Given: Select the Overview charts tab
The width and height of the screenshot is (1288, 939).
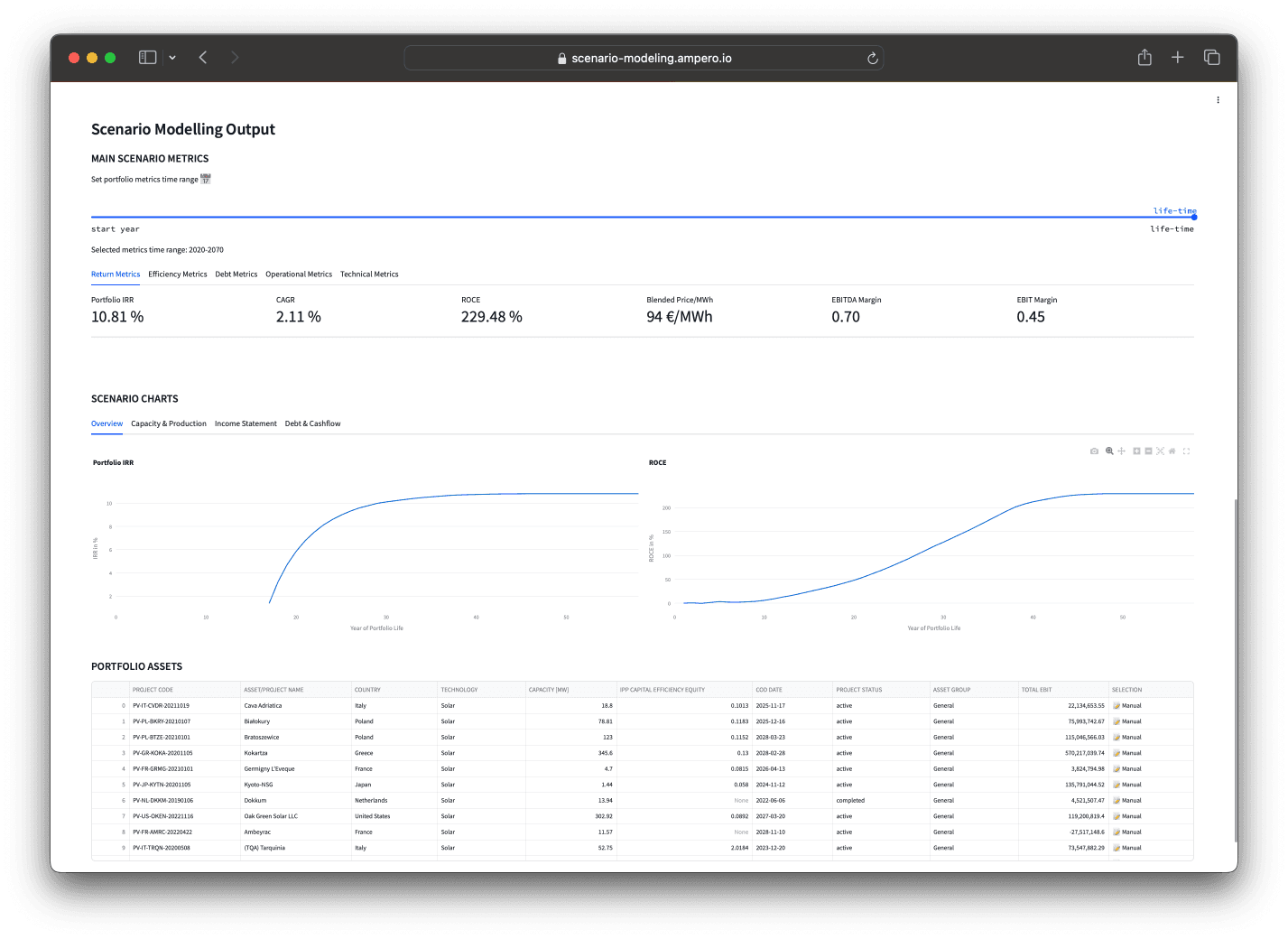Looking at the screenshot, I should tap(107, 423).
